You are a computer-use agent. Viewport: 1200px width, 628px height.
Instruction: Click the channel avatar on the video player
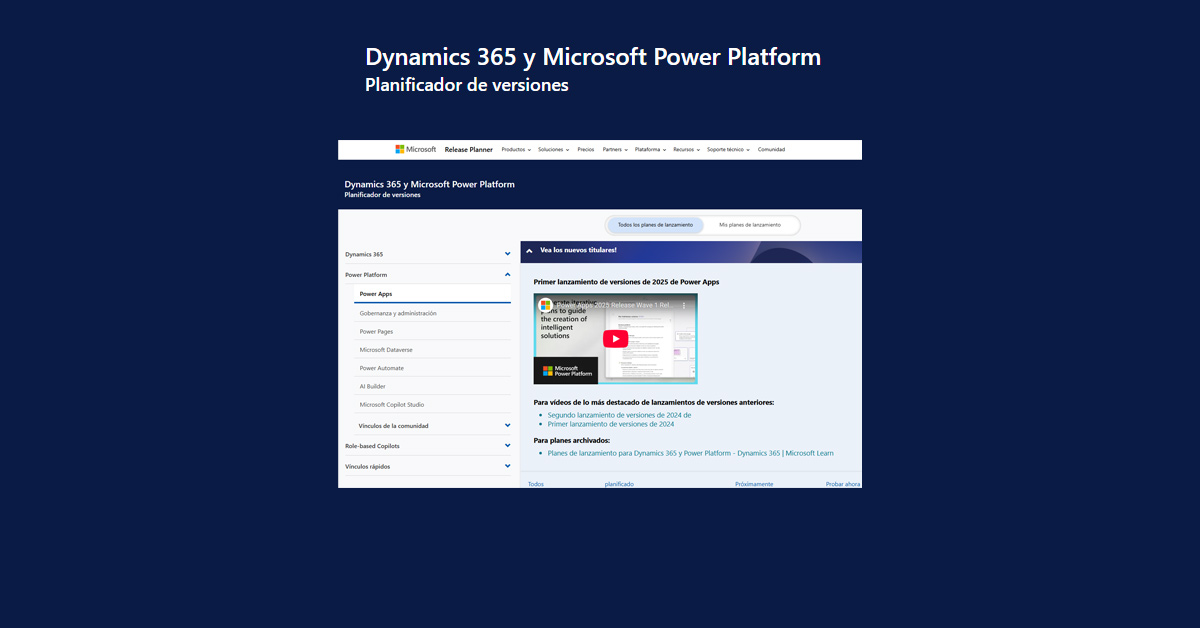[x=546, y=305]
